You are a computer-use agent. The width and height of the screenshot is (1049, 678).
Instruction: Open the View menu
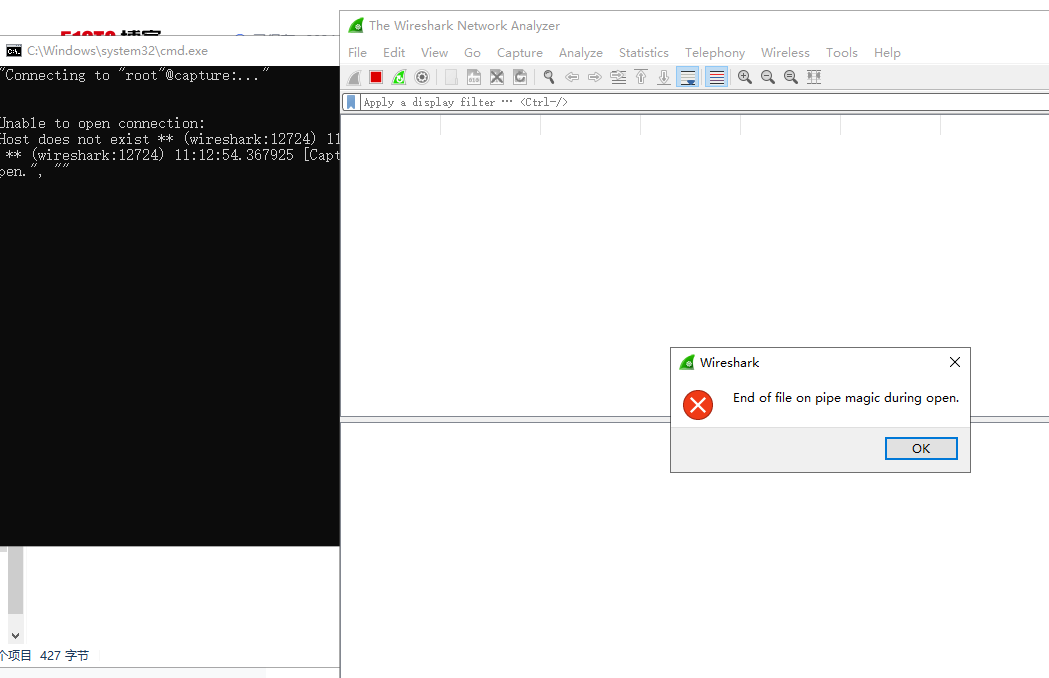pos(434,53)
